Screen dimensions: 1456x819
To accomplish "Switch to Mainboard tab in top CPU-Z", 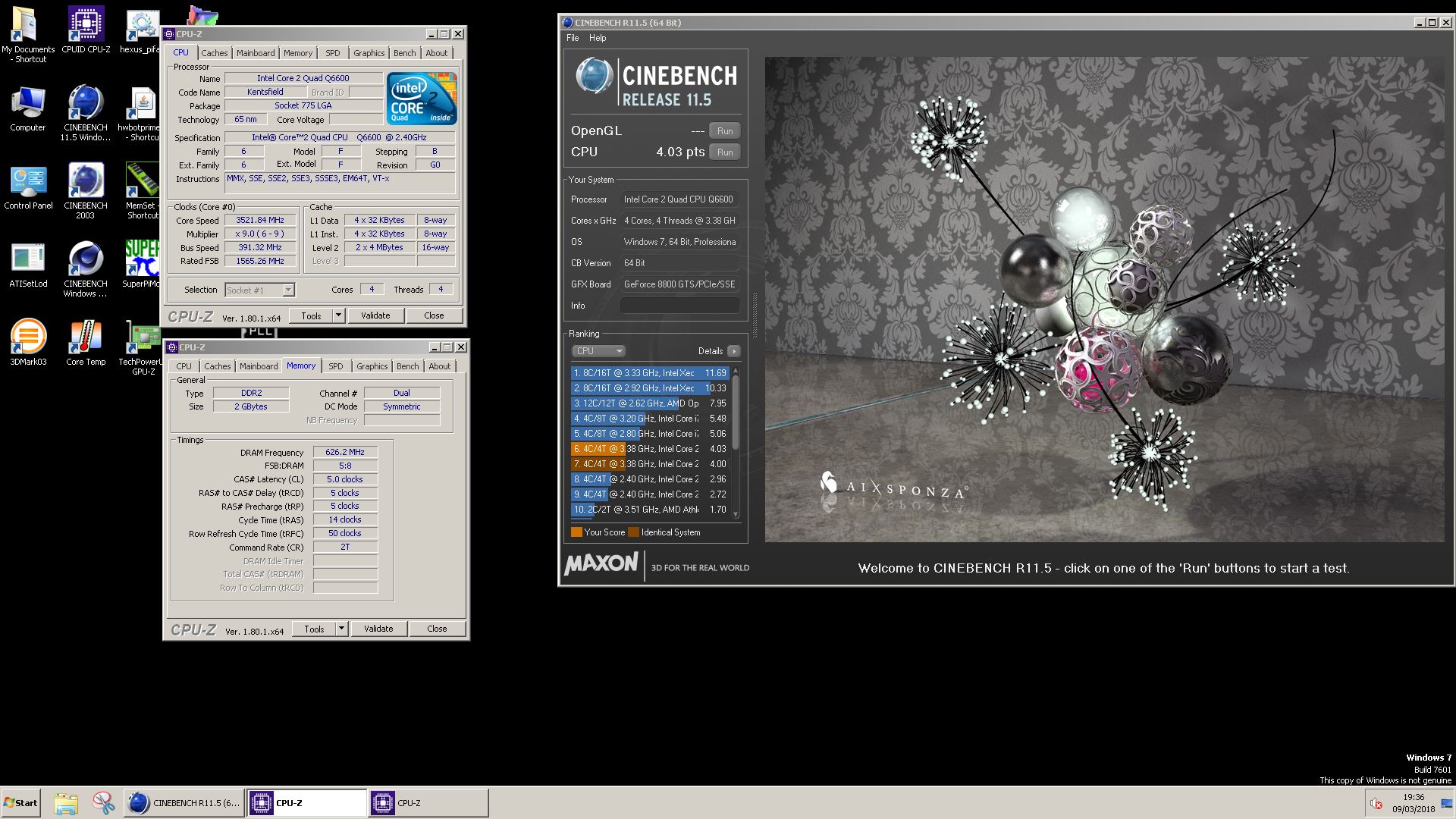I will tap(256, 53).
